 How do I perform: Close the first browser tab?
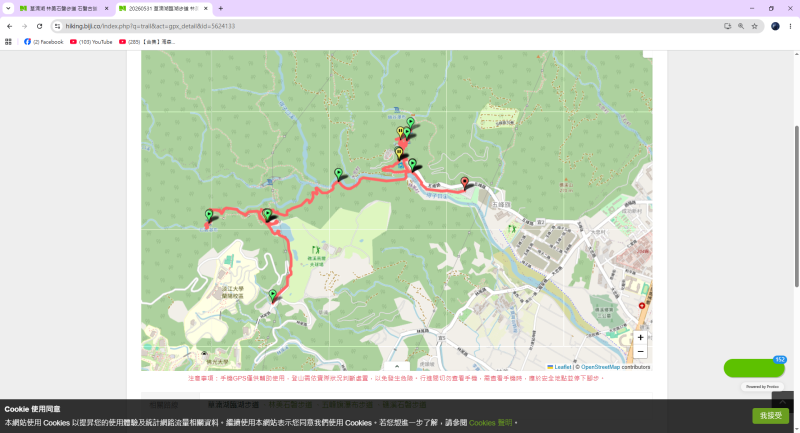[106, 9]
